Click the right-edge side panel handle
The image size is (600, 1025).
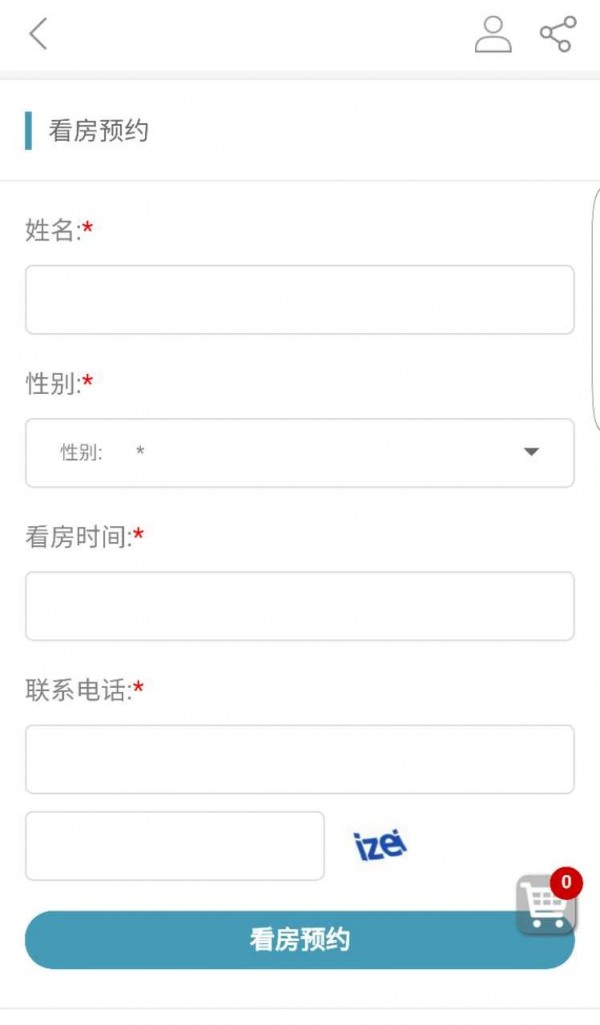[595, 310]
